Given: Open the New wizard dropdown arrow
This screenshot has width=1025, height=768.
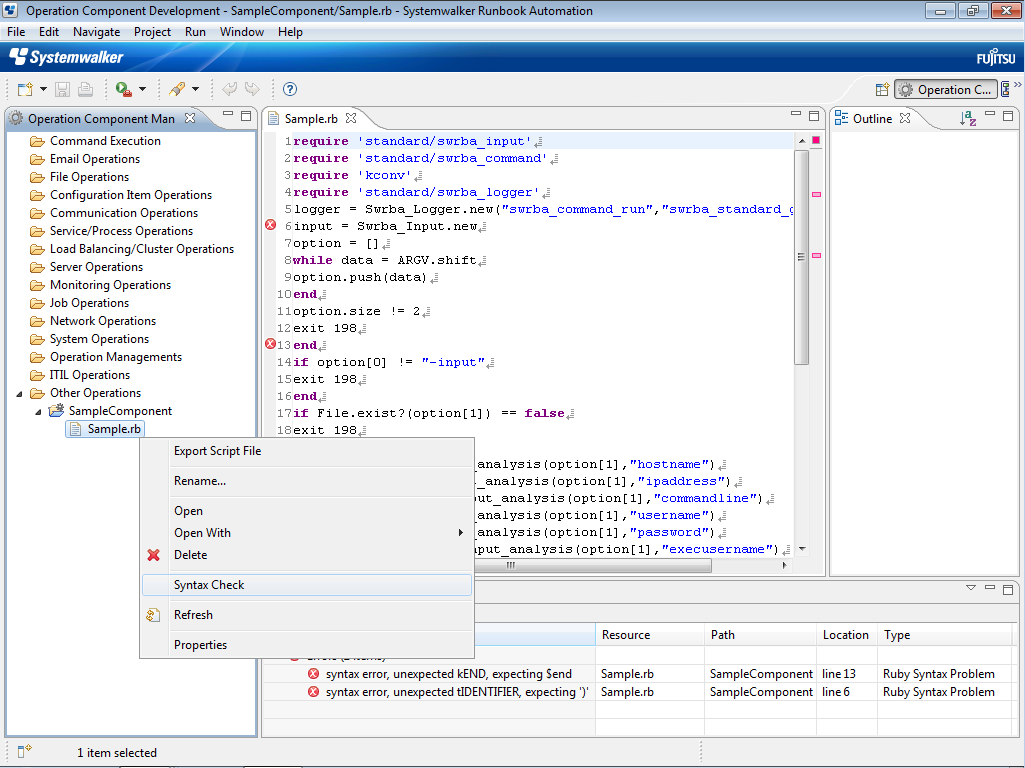Looking at the screenshot, I should point(43,90).
